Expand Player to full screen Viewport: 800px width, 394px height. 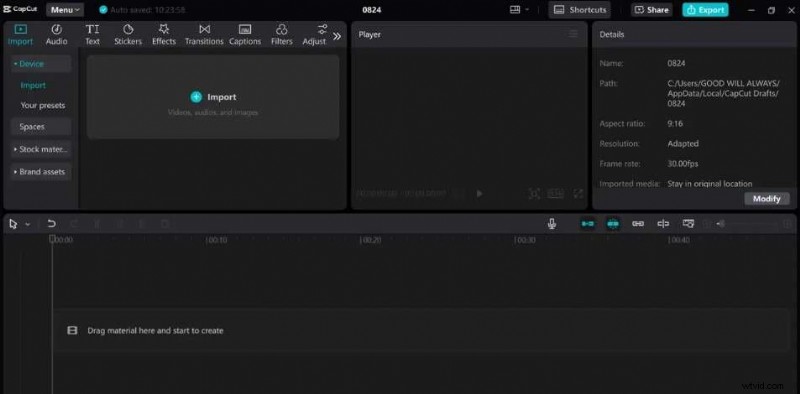(578, 193)
